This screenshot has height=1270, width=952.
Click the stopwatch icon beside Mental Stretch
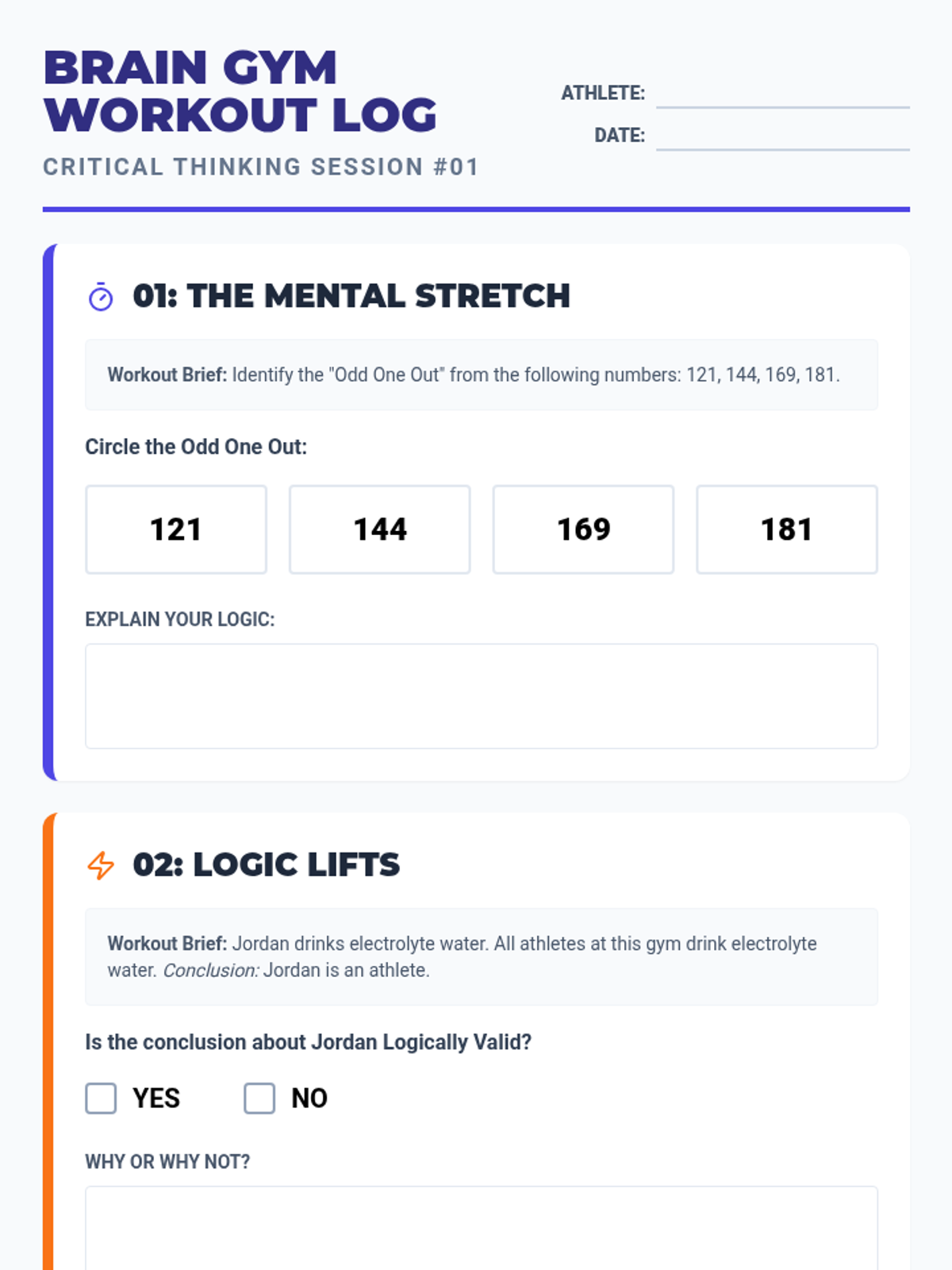101,297
